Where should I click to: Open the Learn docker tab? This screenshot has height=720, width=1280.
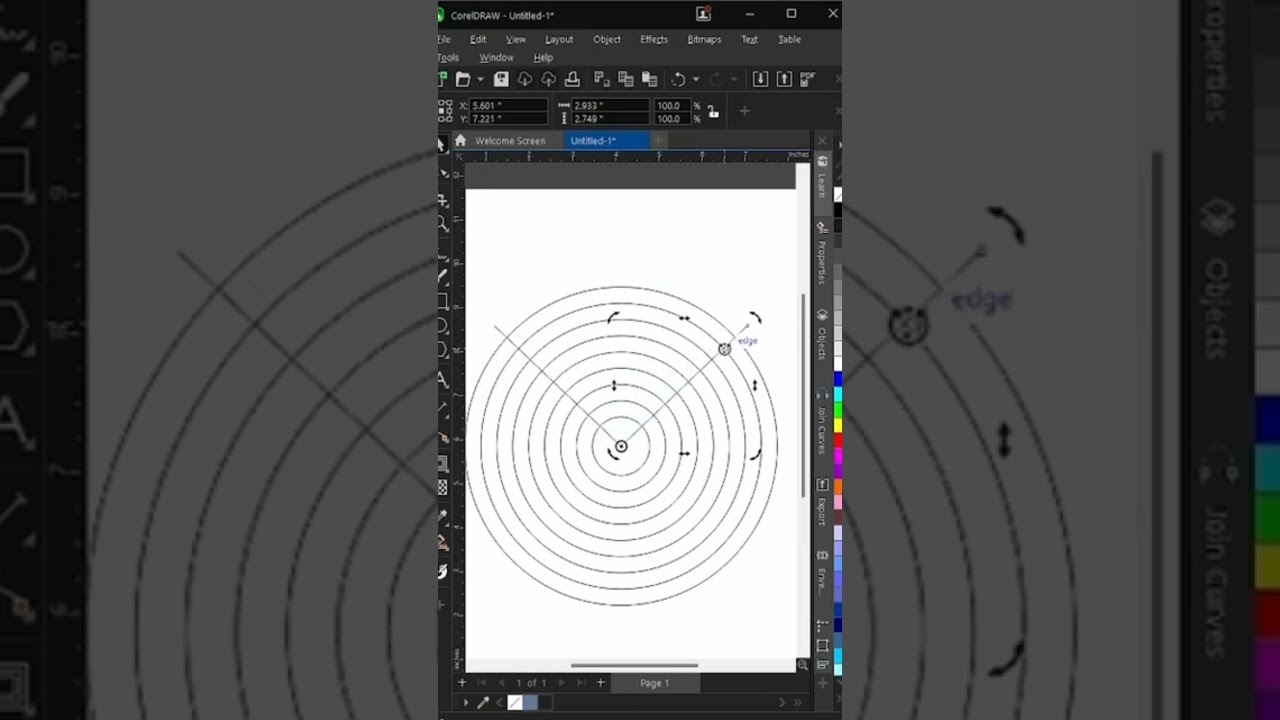(x=822, y=176)
